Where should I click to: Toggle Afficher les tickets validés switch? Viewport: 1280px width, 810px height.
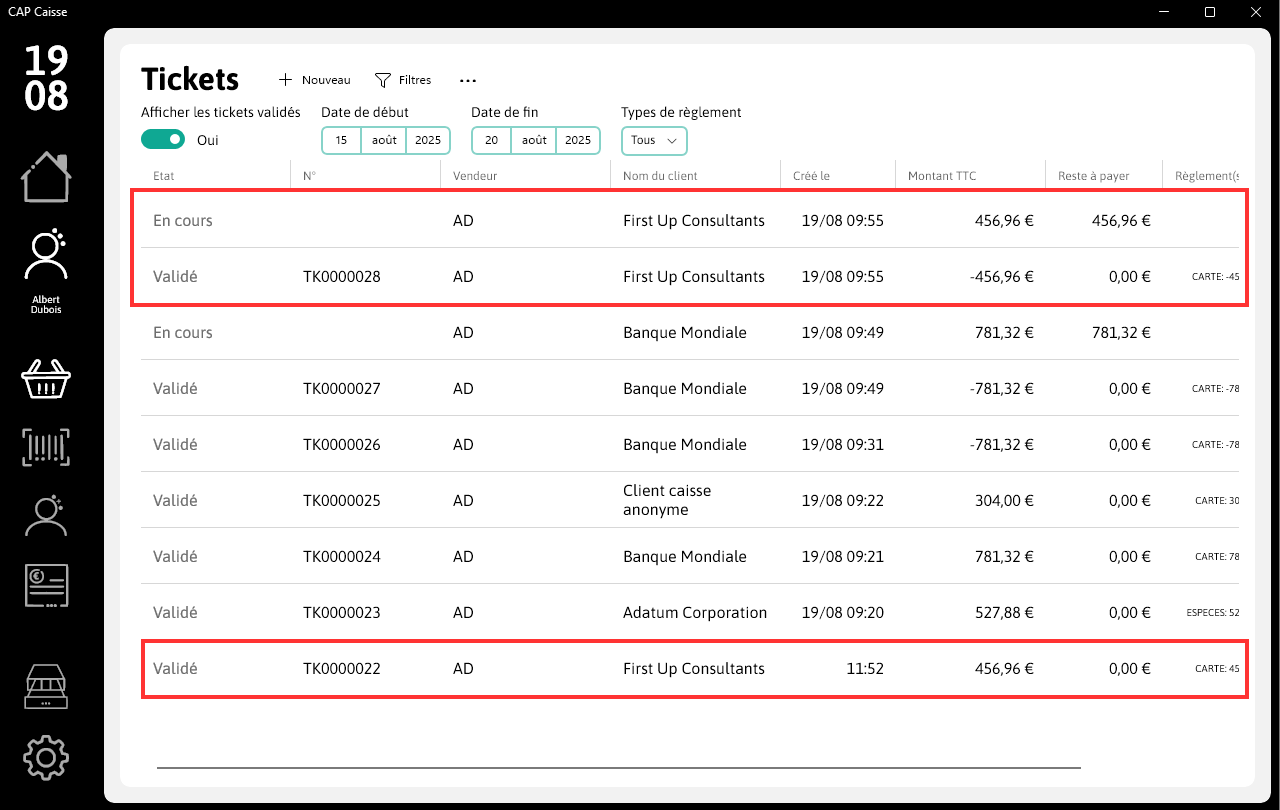[x=163, y=140]
